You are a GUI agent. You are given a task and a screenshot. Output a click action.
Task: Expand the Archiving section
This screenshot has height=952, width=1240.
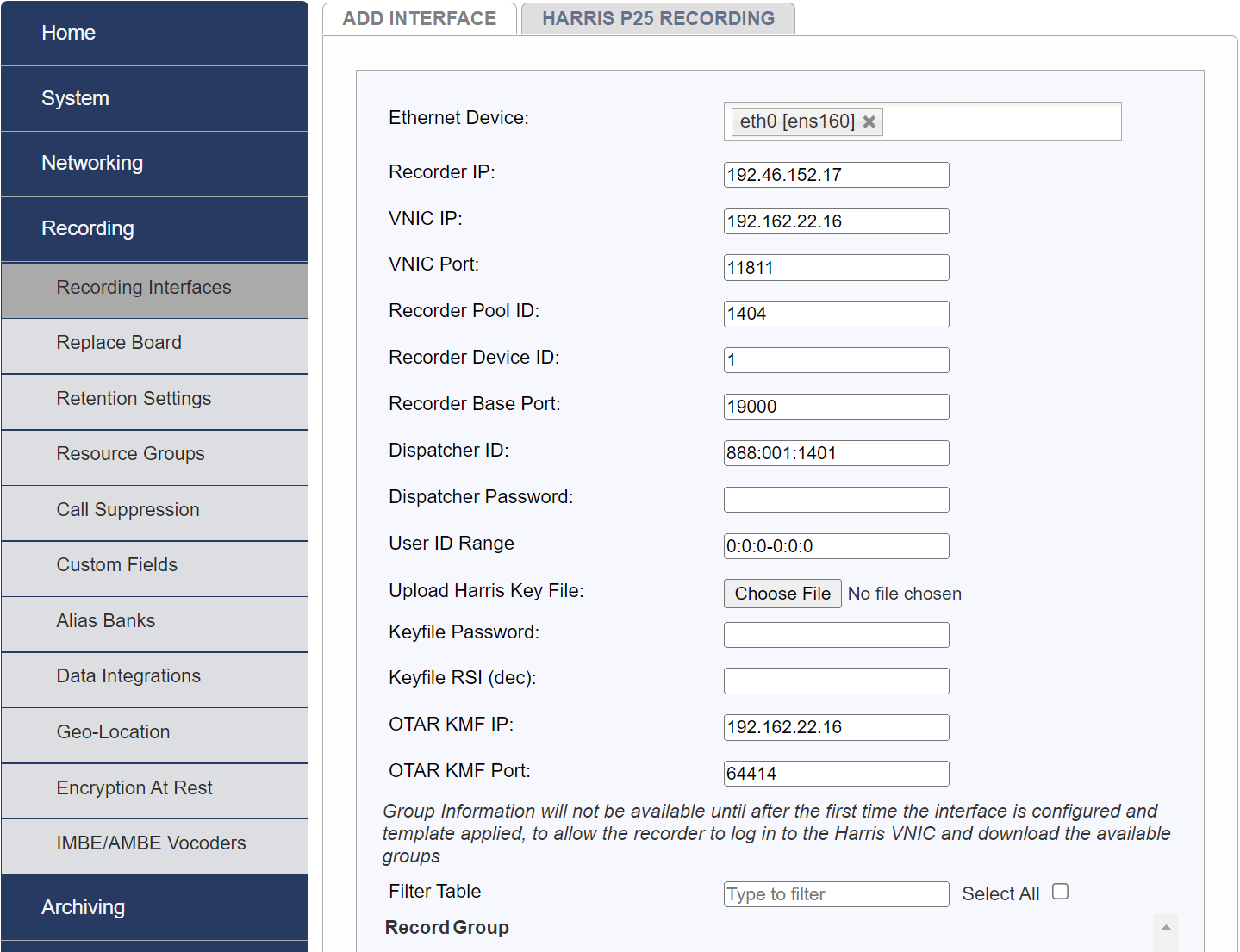(x=83, y=906)
